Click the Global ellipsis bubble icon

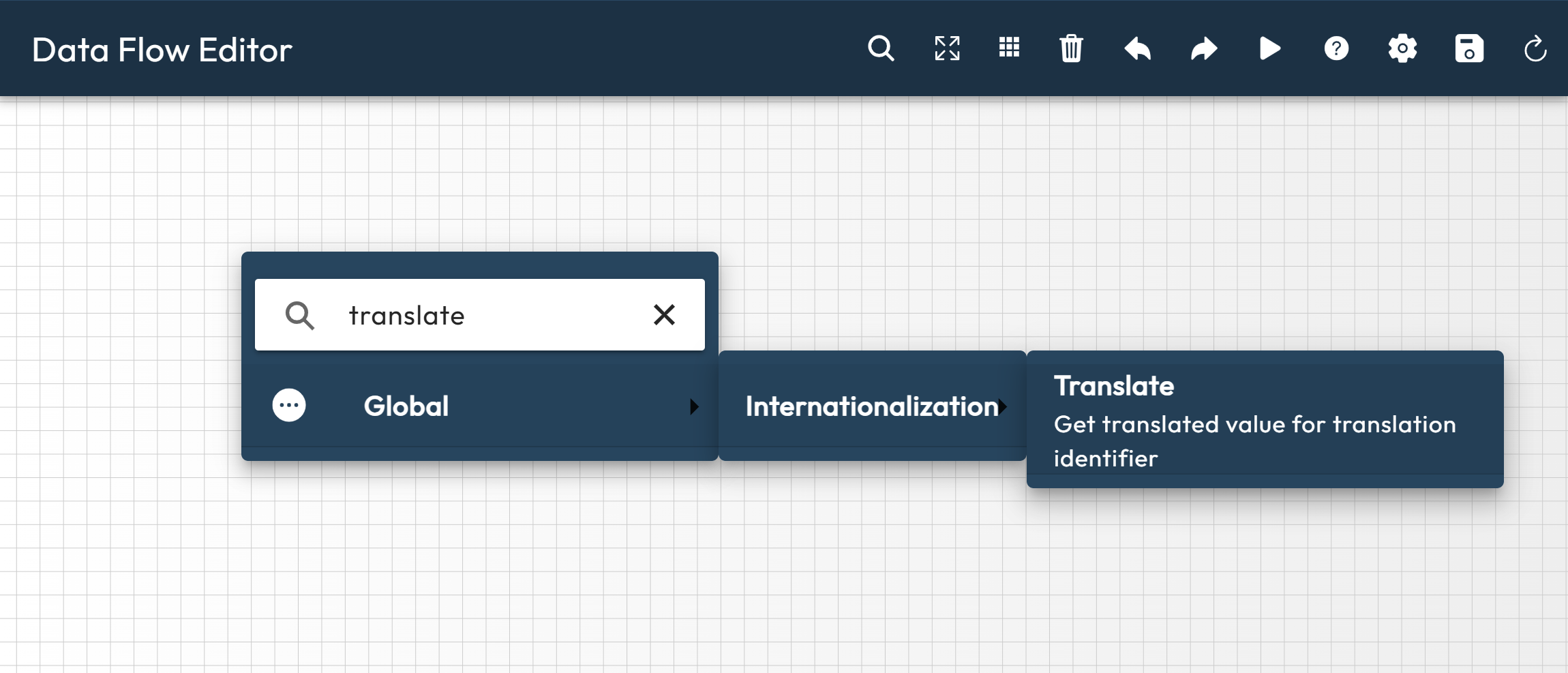[x=289, y=406]
